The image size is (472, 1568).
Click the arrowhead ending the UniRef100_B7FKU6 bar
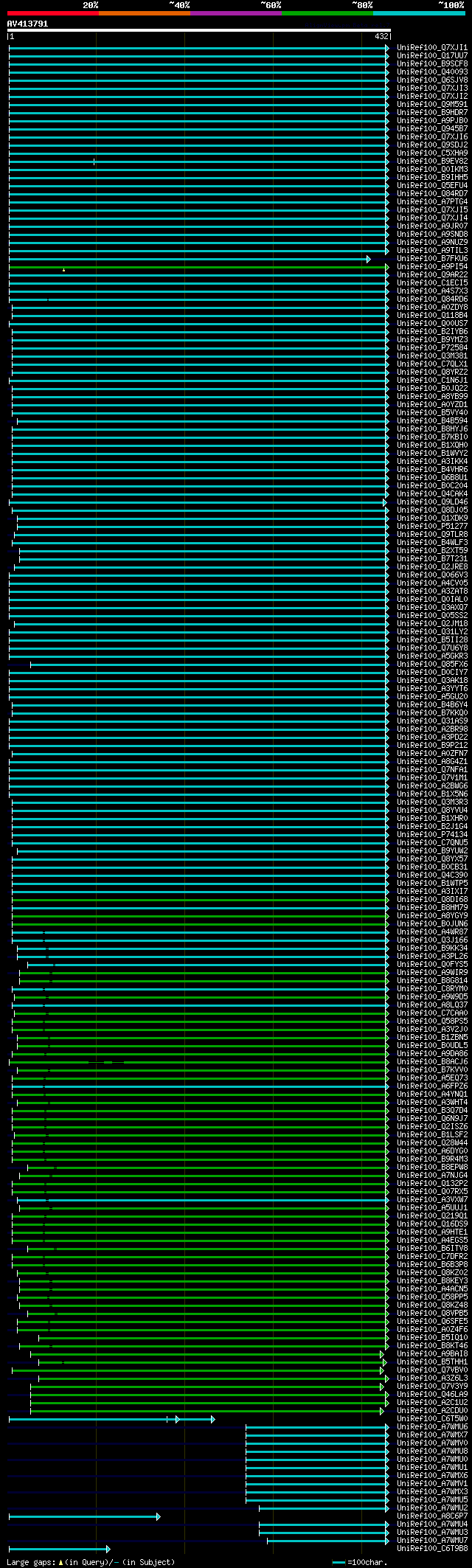368,259
